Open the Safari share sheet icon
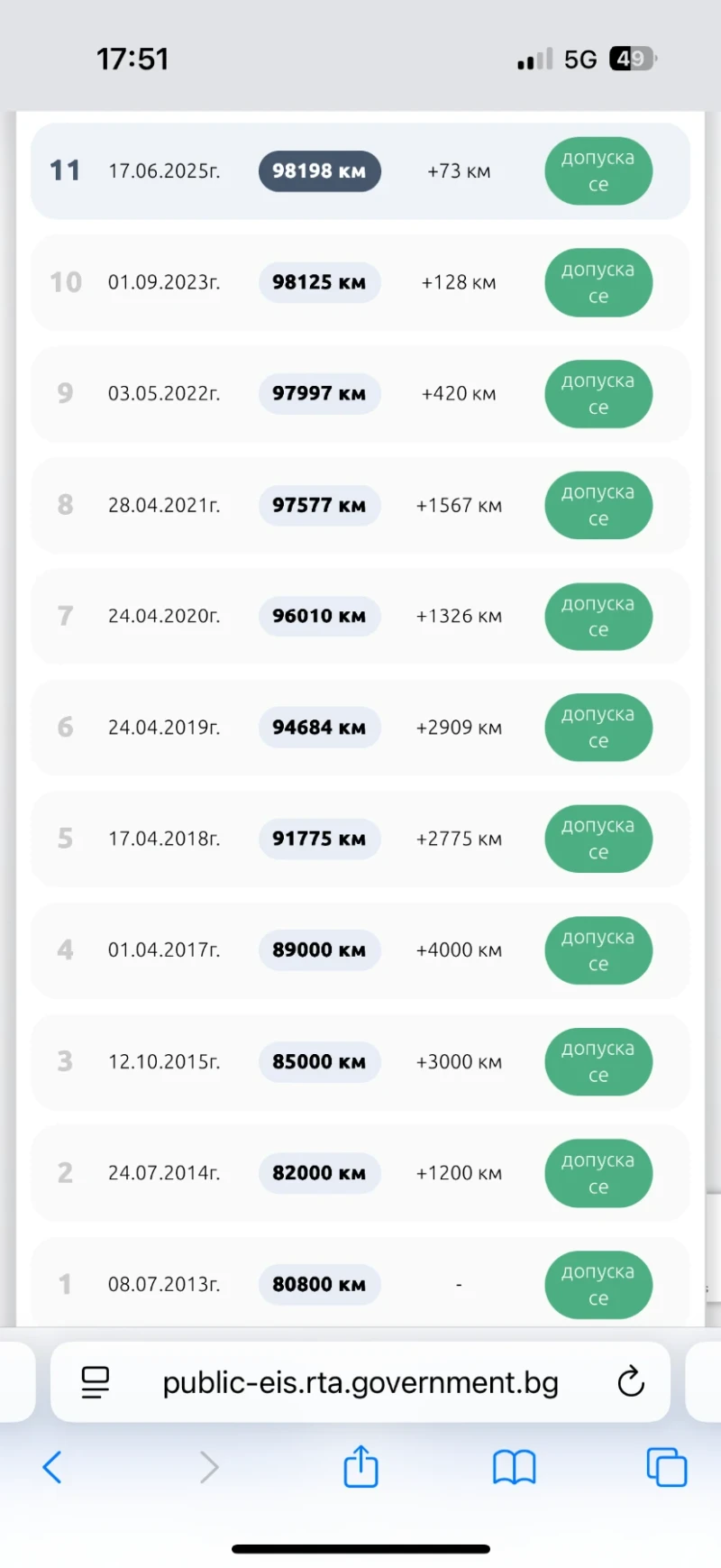721x1568 pixels. click(x=360, y=1465)
